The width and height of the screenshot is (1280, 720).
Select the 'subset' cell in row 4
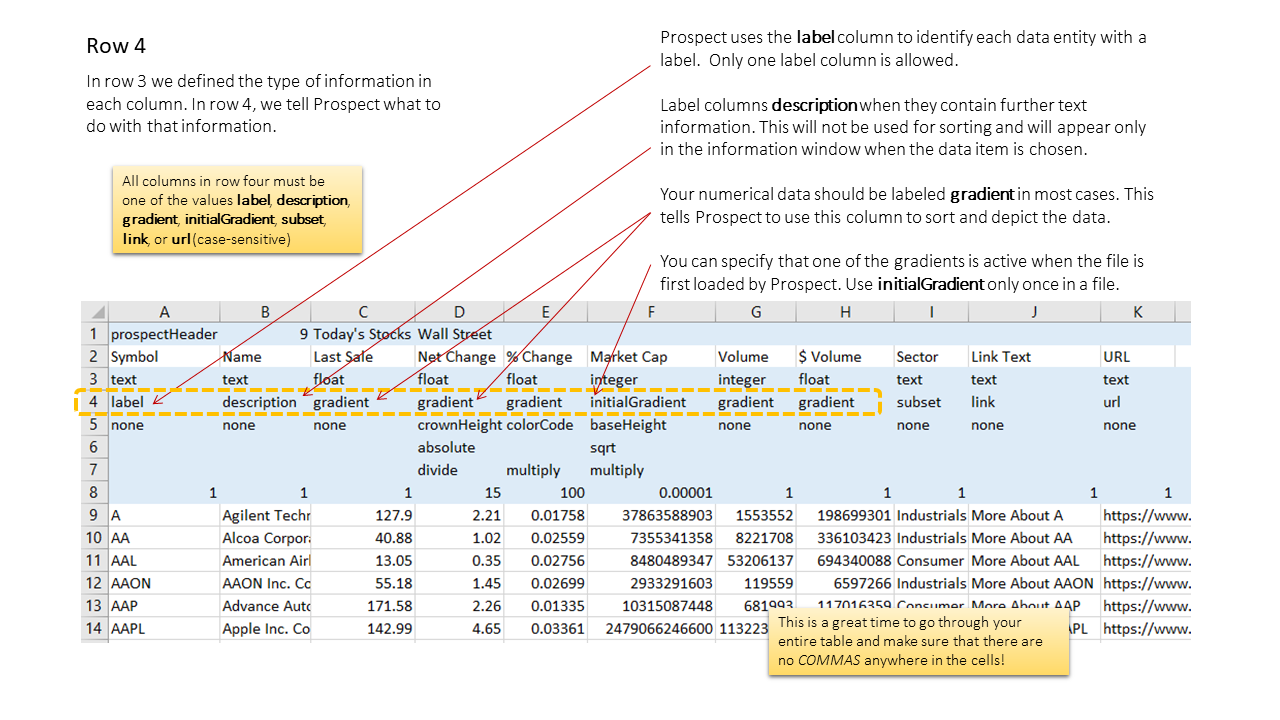click(931, 402)
